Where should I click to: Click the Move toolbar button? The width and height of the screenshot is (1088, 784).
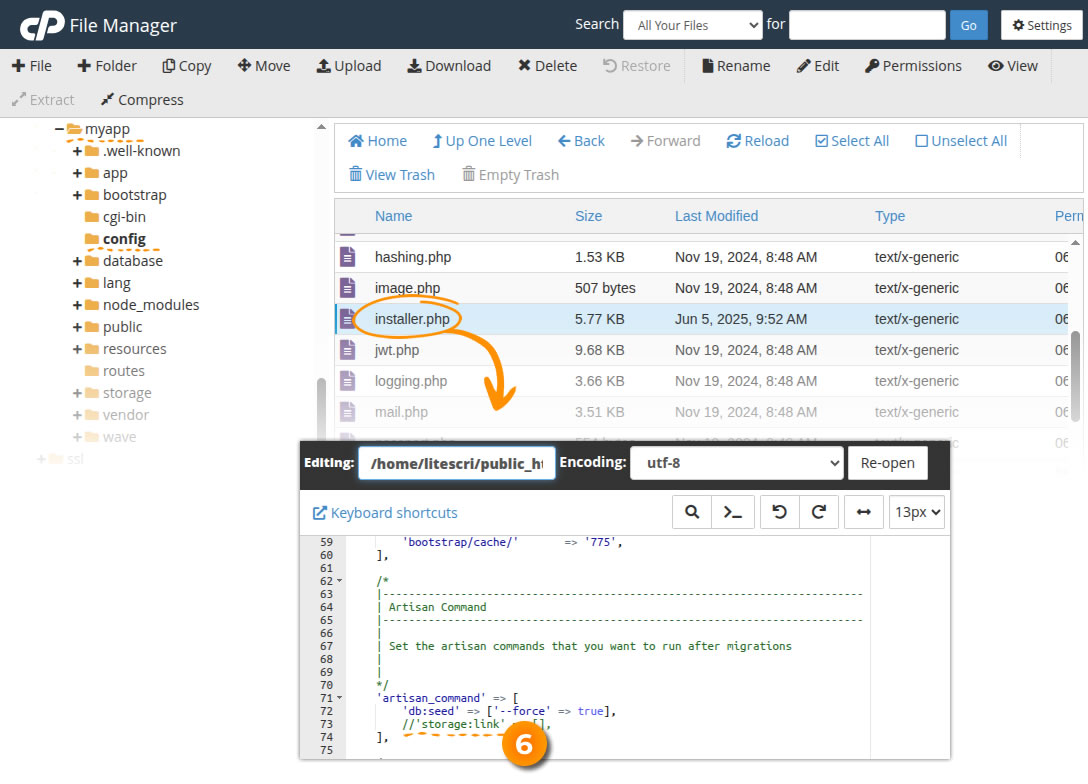[264, 66]
